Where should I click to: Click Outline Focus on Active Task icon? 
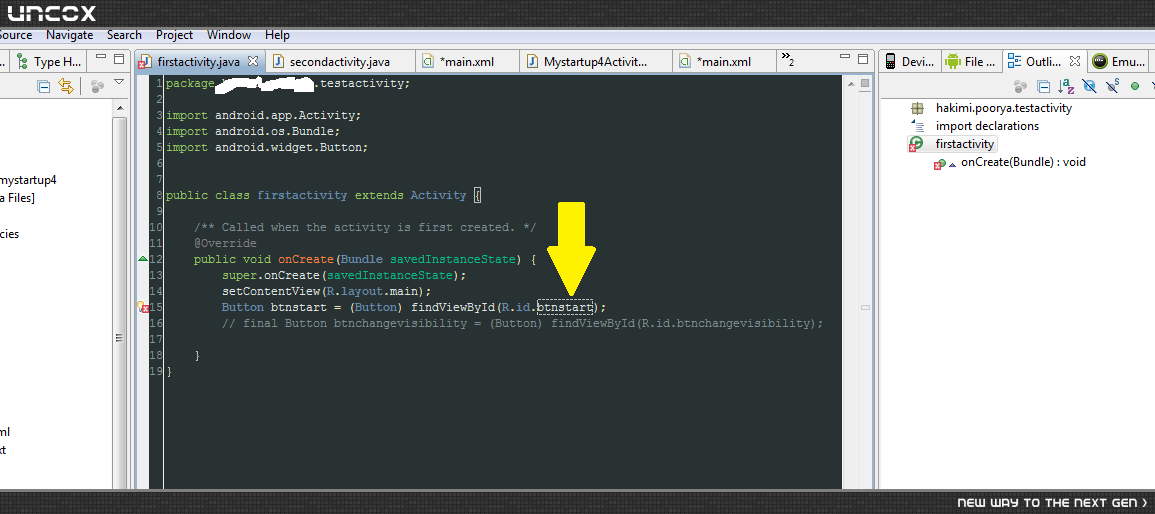pos(1020,86)
